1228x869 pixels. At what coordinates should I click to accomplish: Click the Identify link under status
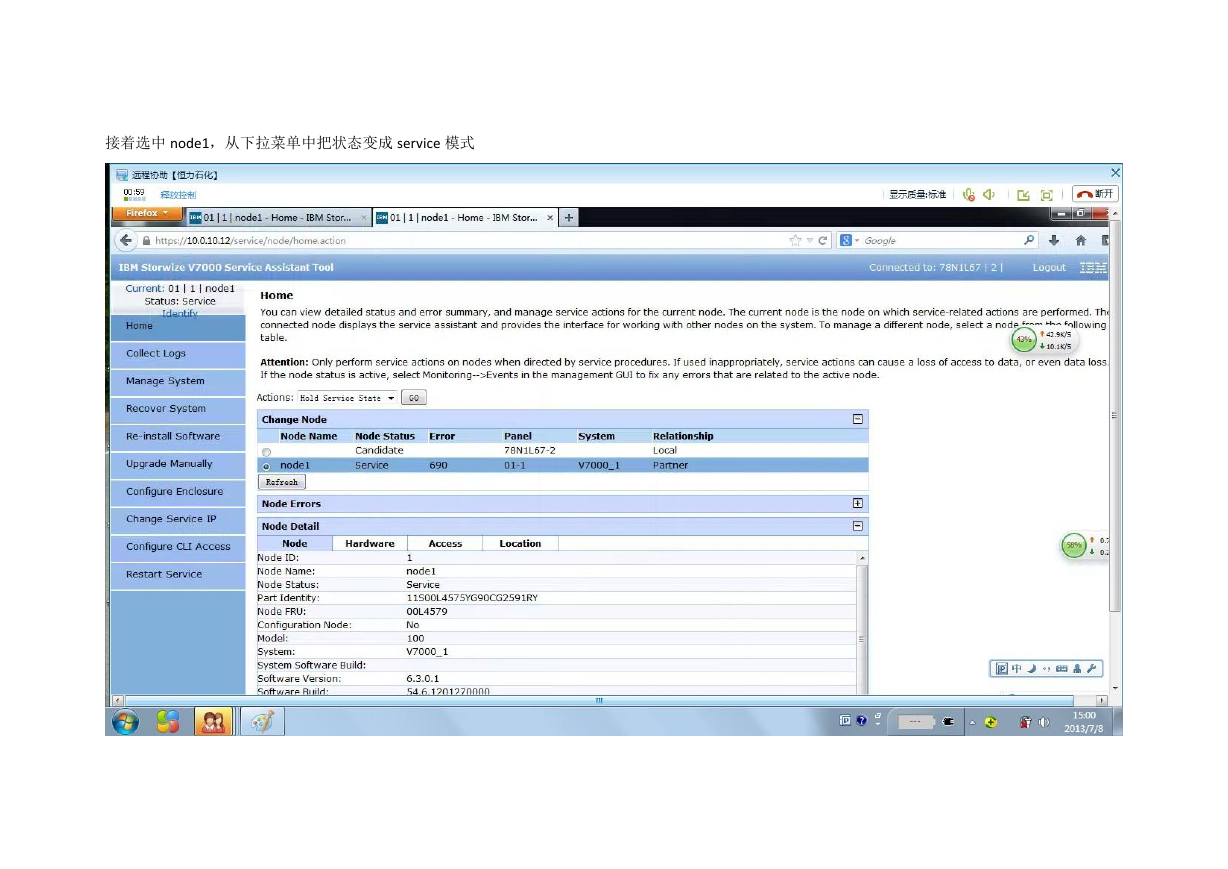[179, 313]
